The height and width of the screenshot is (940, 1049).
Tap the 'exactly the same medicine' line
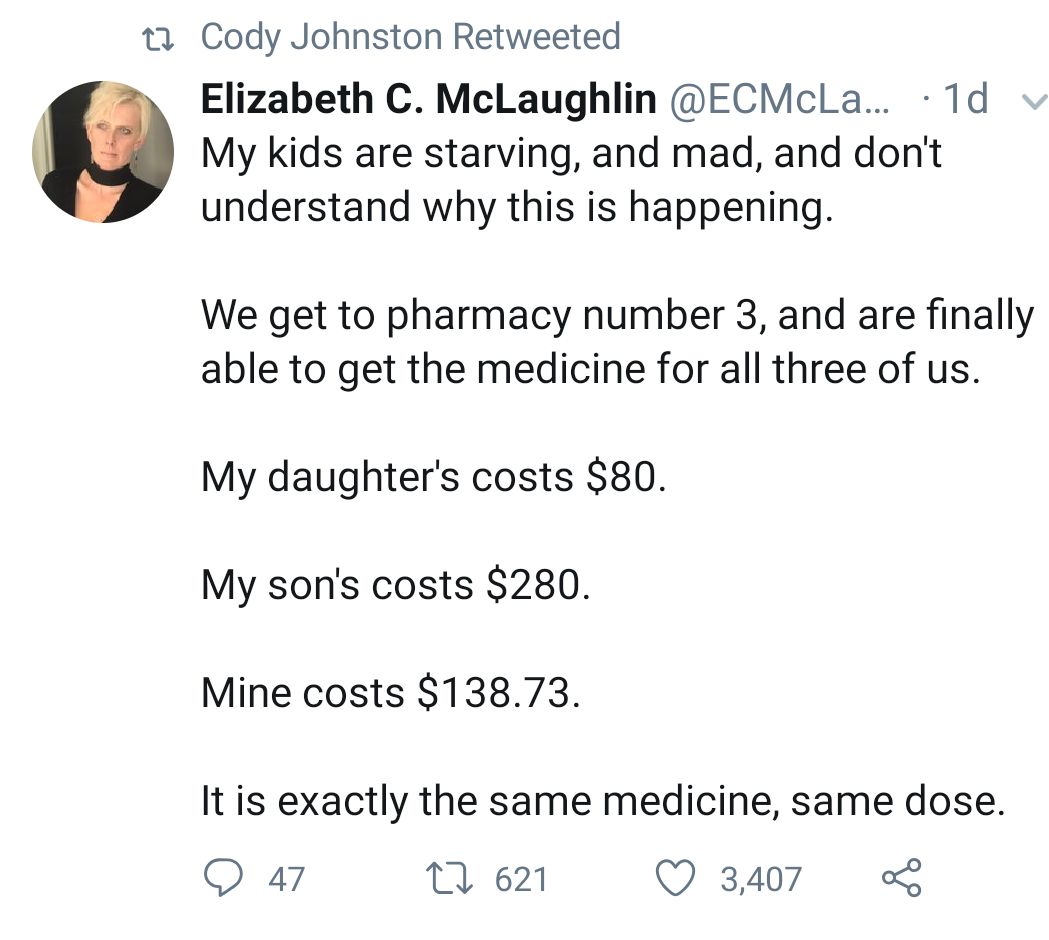pos(602,801)
